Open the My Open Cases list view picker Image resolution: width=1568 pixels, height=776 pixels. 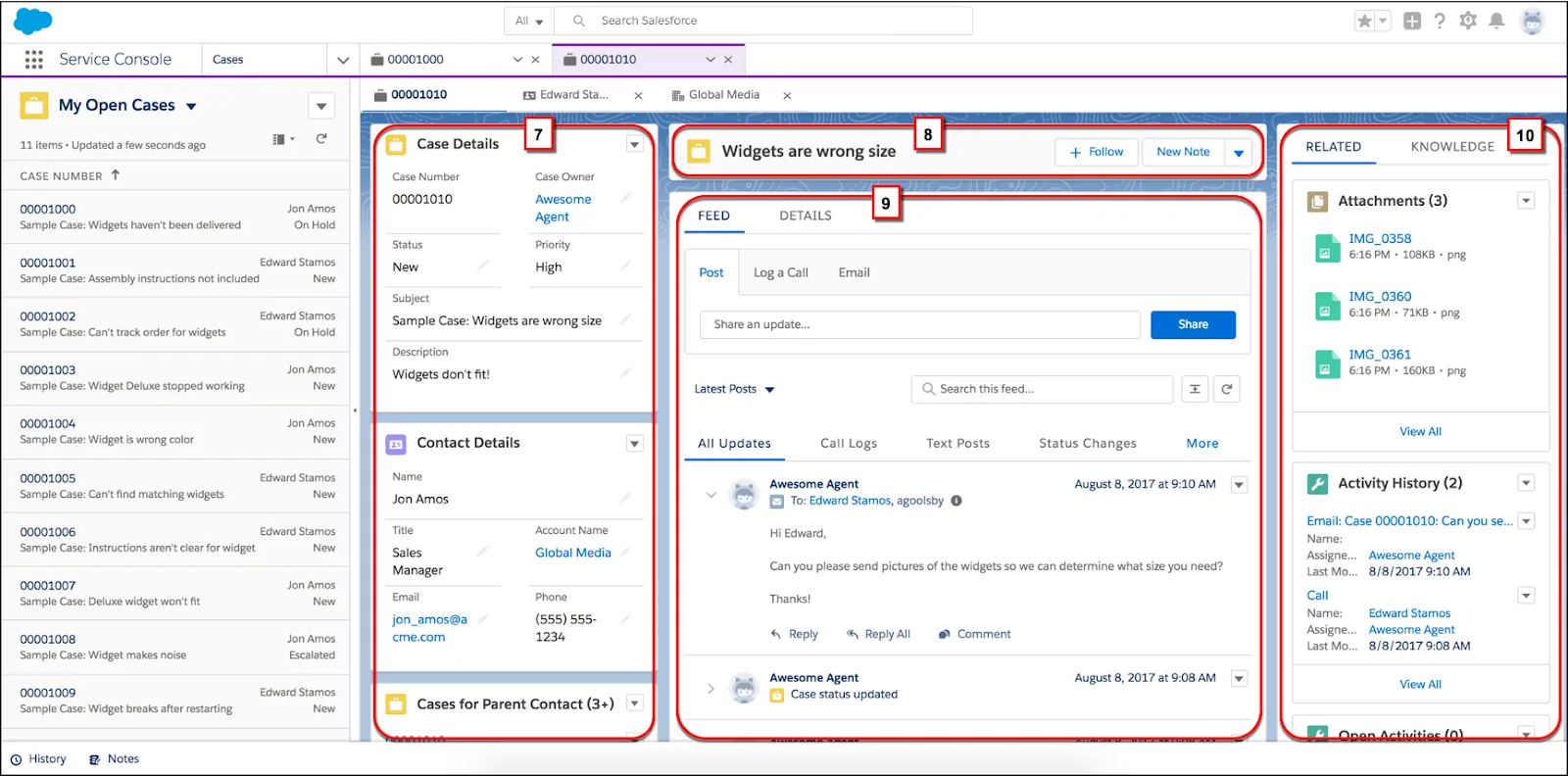[x=191, y=106]
